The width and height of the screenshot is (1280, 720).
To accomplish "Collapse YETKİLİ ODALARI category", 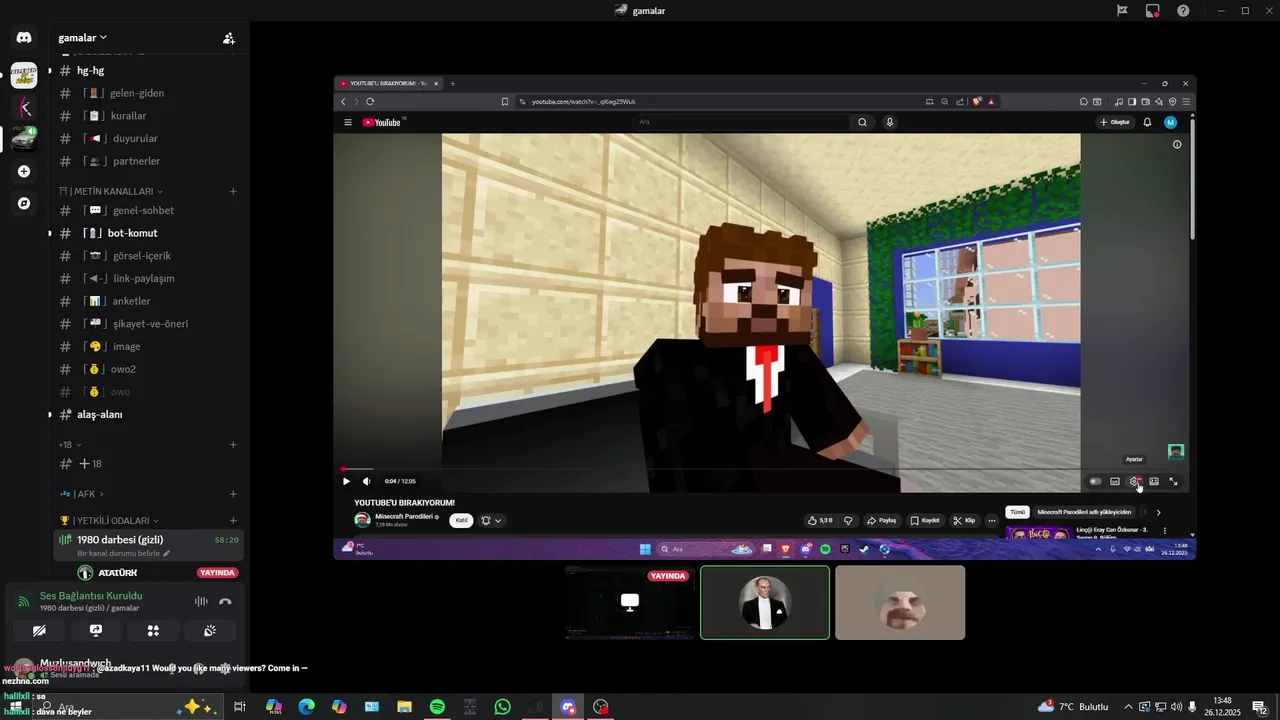I will click(x=108, y=520).
